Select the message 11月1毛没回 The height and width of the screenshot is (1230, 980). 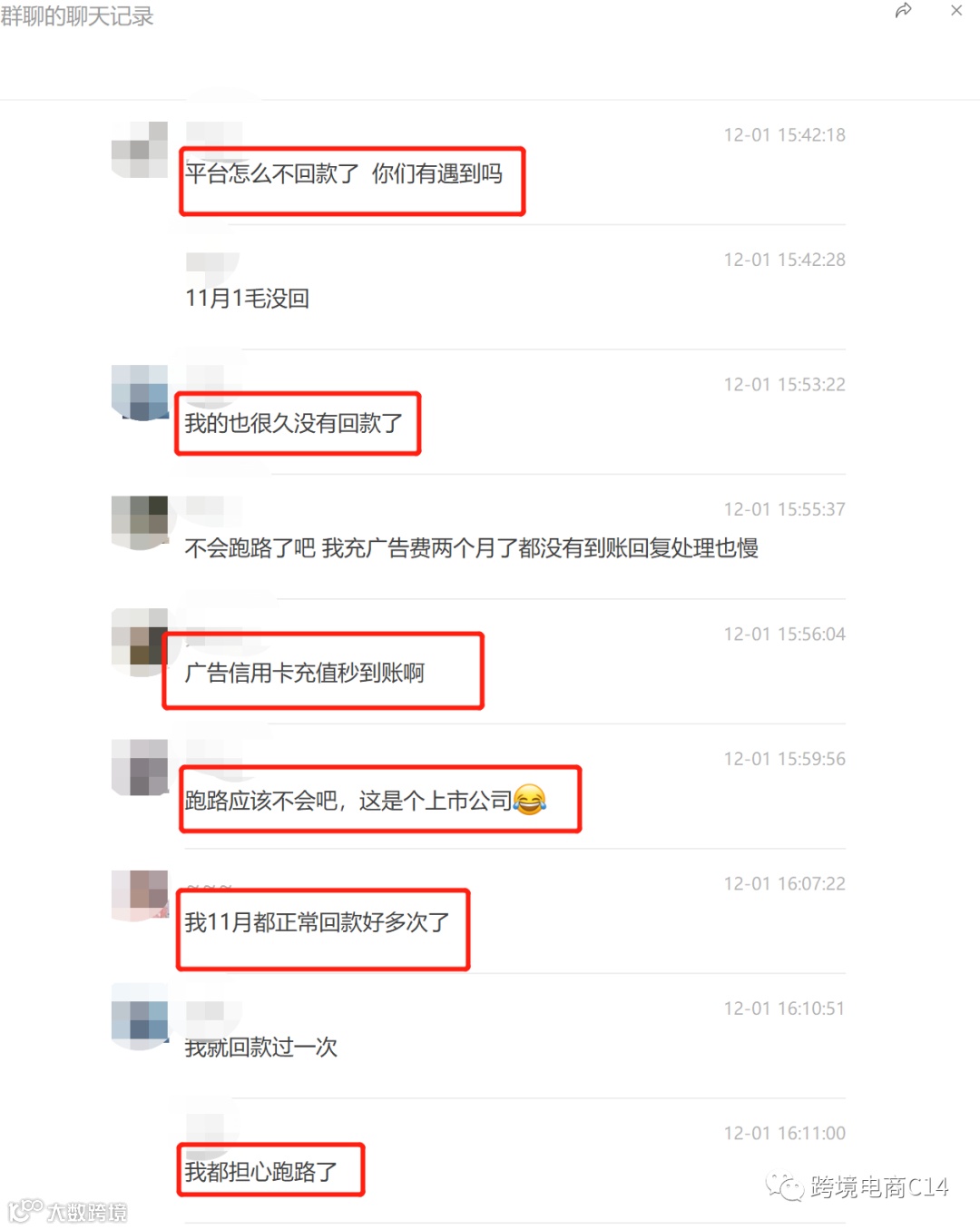[248, 299]
